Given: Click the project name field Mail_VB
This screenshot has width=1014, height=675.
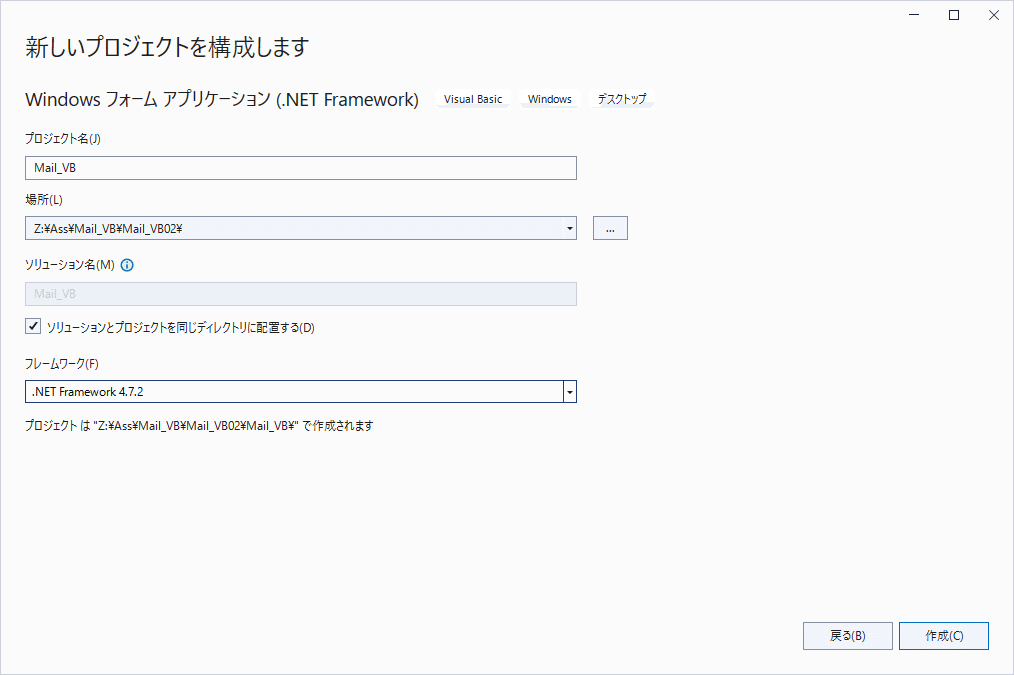Looking at the screenshot, I should click(301, 168).
